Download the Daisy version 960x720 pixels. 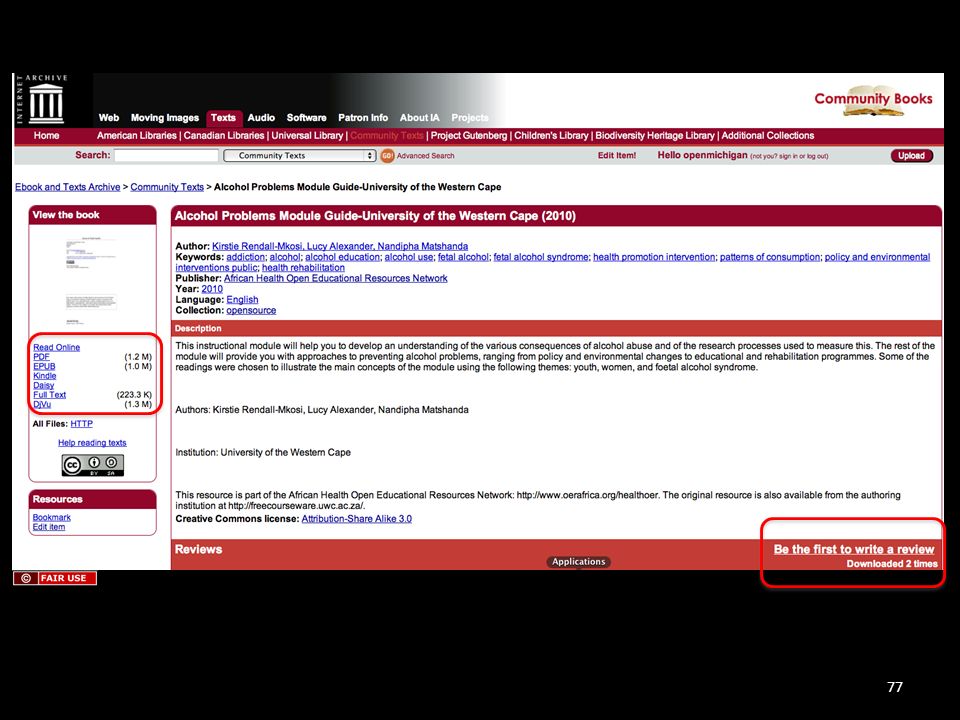pos(43,385)
